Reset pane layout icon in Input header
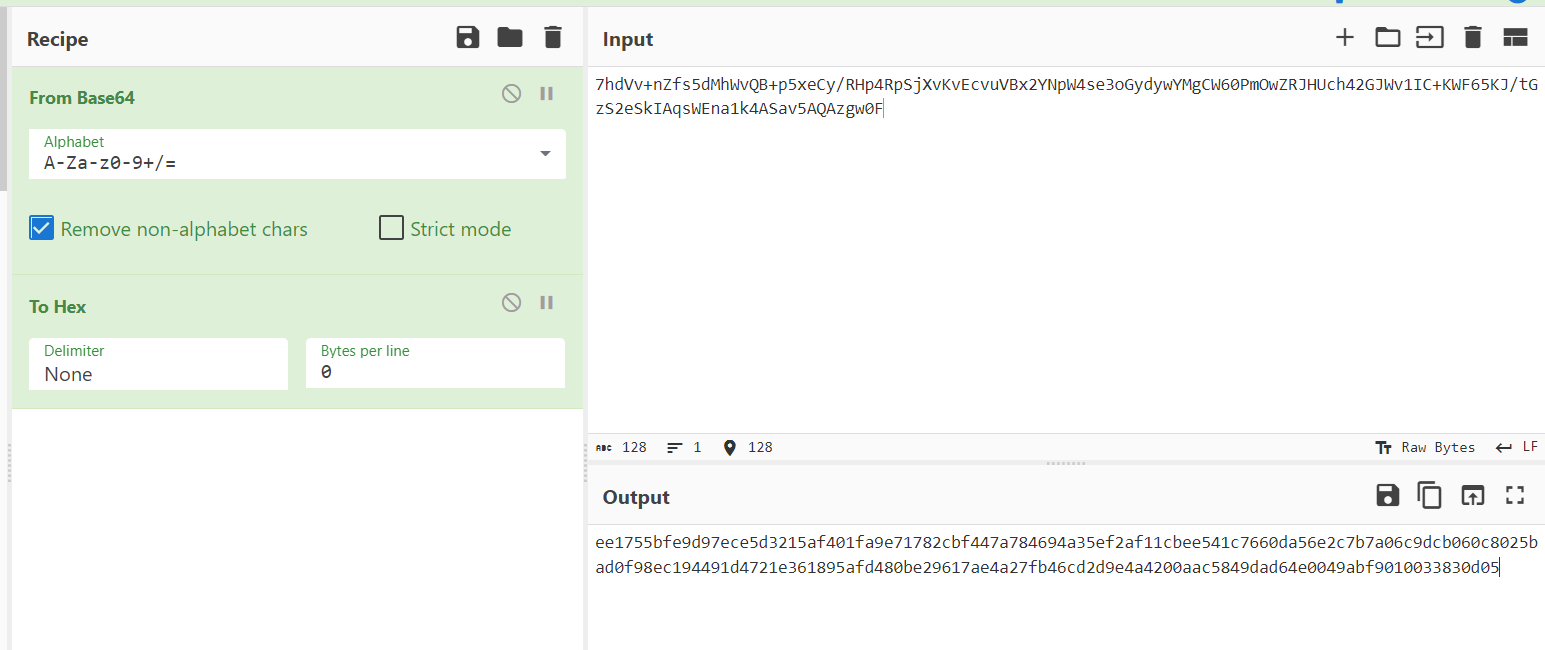The width and height of the screenshot is (1545, 650). point(1515,38)
